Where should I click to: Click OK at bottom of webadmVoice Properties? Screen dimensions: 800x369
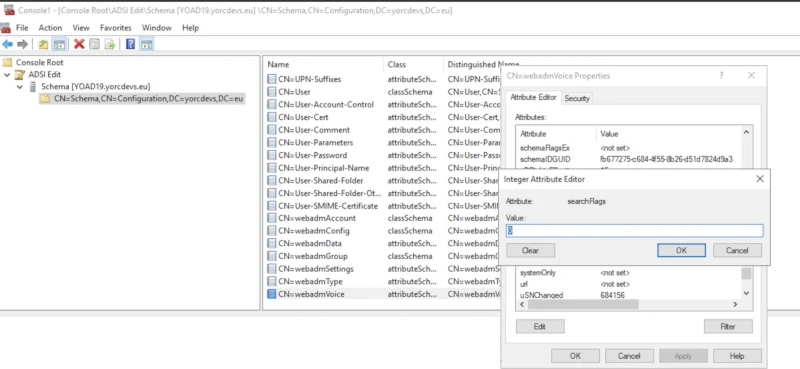pyautogui.click(x=575, y=356)
